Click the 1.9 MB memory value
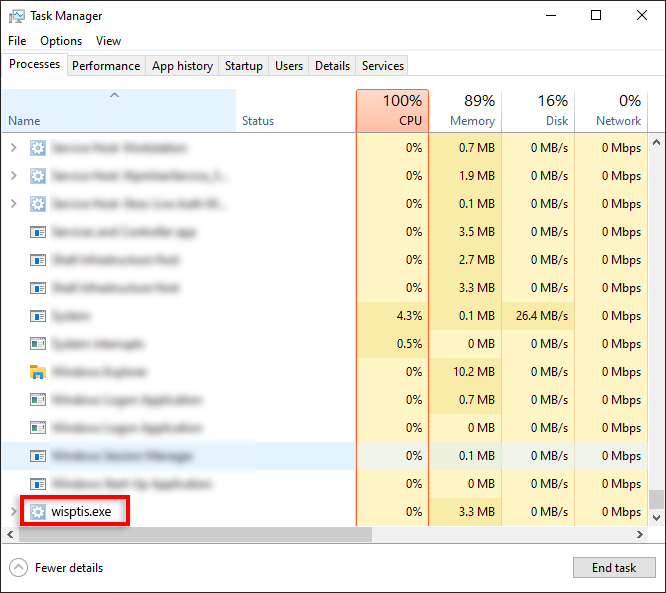The height and width of the screenshot is (593, 666). (477, 176)
